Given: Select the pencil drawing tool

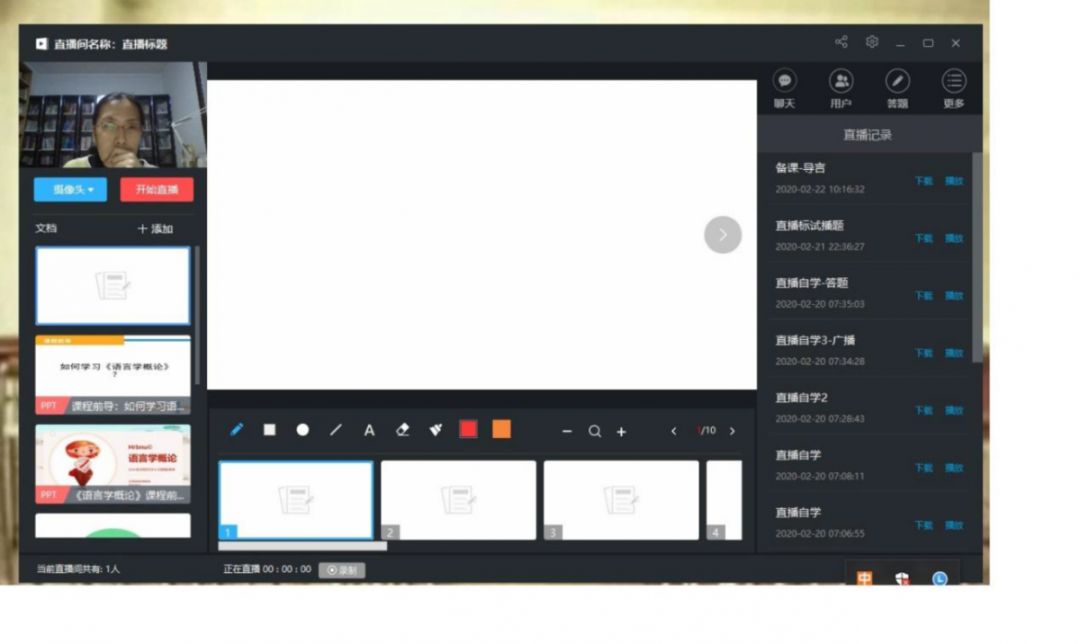Looking at the screenshot, I should 237,430.
